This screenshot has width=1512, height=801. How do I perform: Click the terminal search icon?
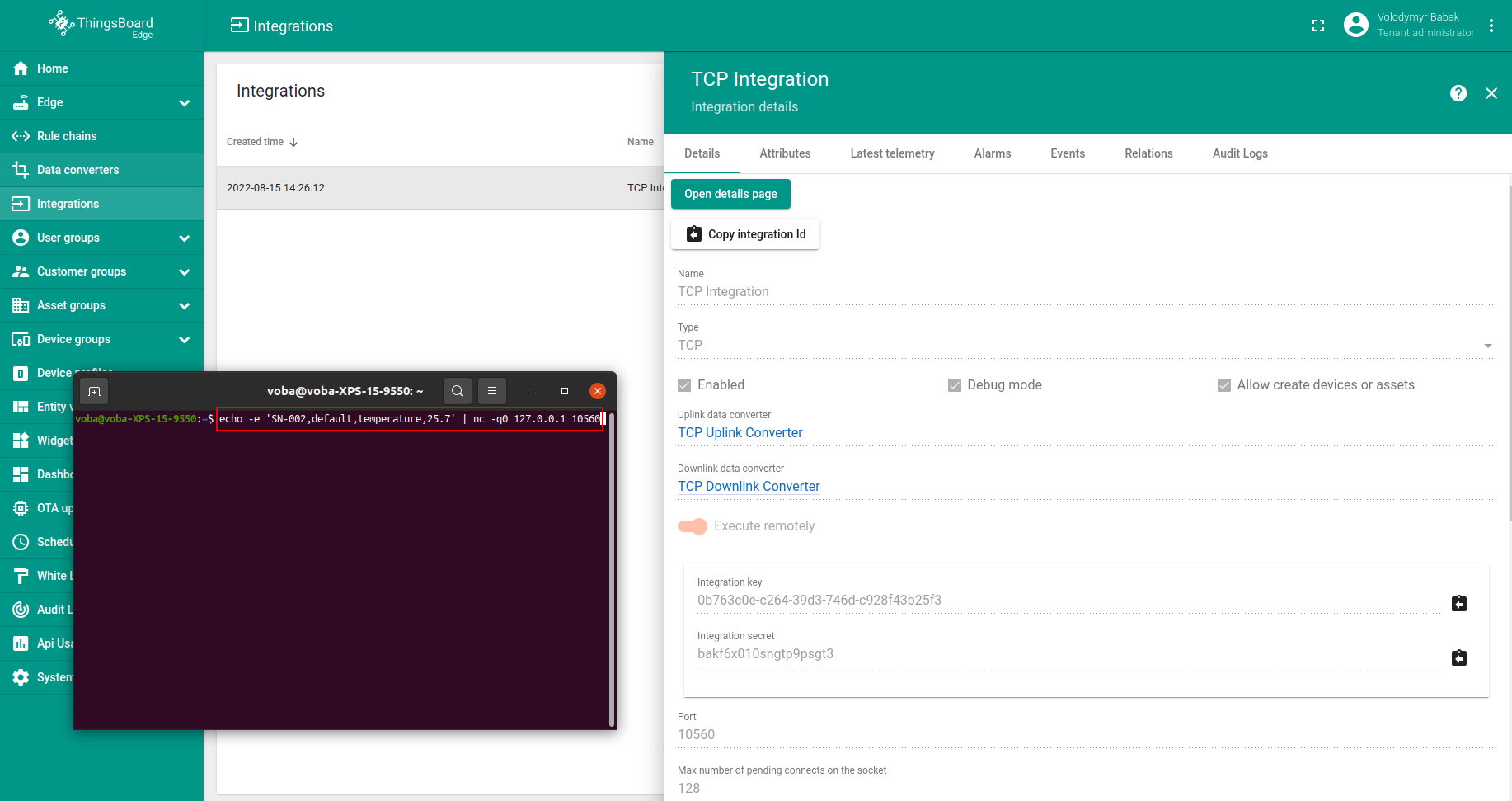[458, 391]
